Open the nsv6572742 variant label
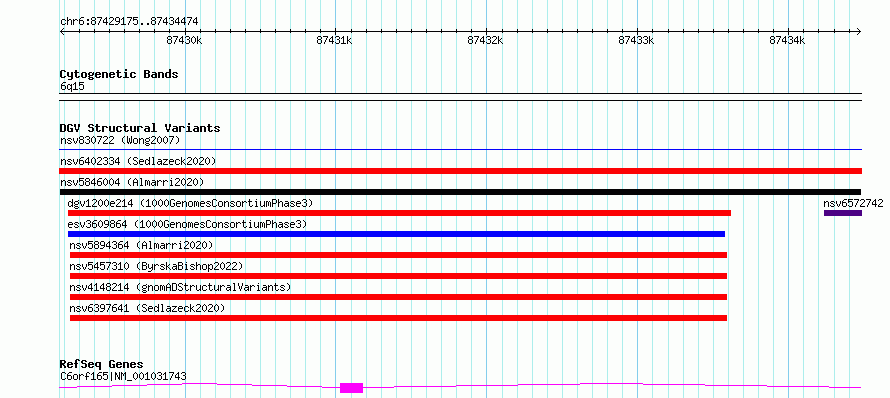 pos(854,203)
